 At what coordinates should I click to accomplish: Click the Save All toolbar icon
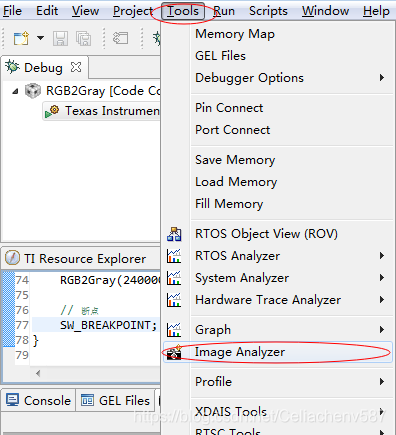tap(83, 38)
